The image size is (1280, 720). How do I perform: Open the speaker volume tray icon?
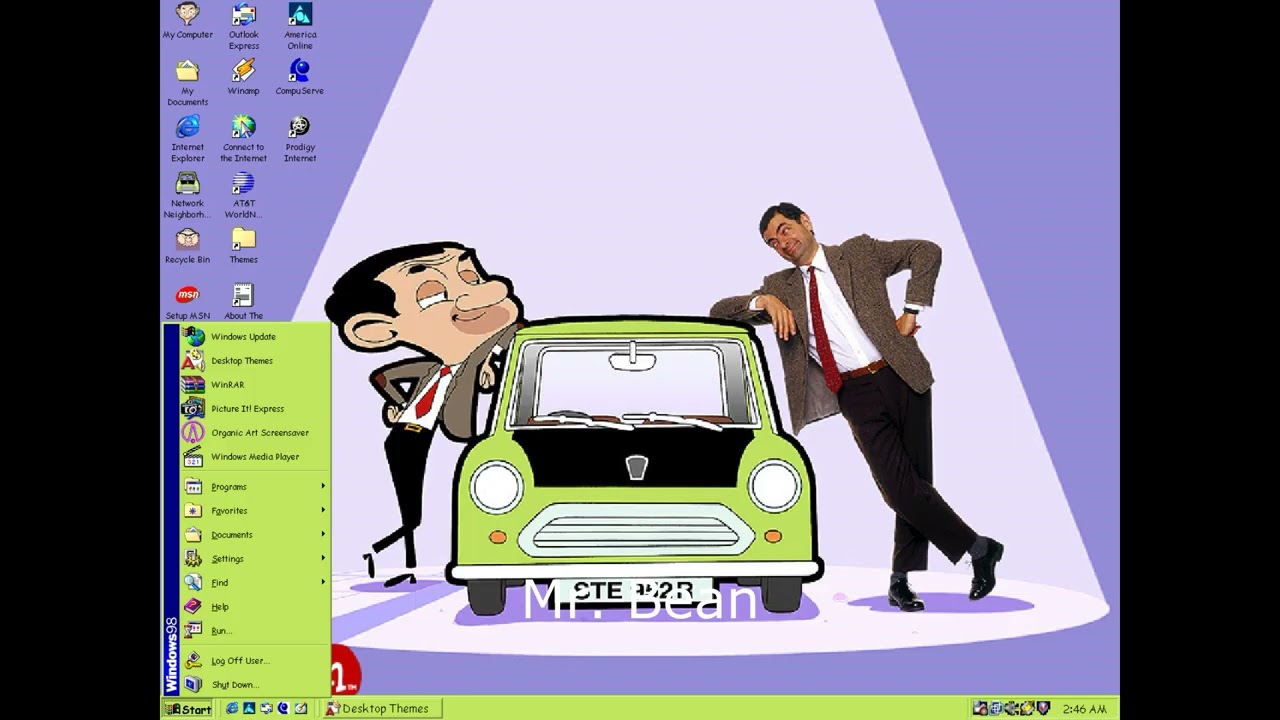(1012, 708)
